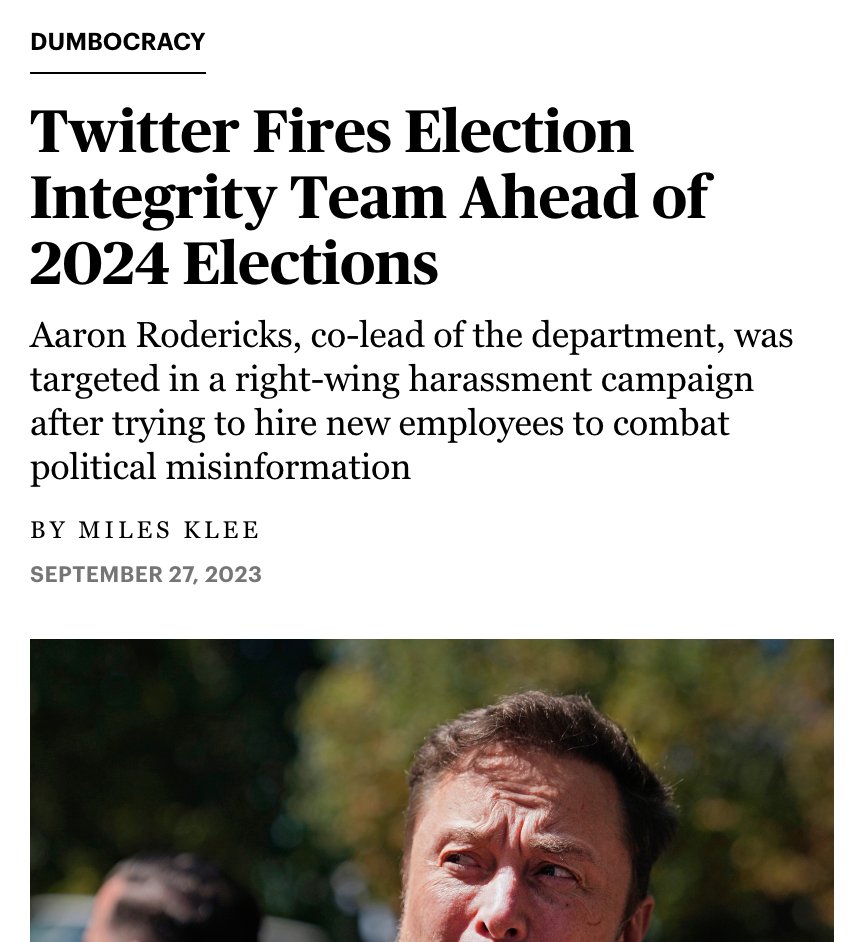Image resolution: width=864 pixels, height=942 pixels.
Task: Click the blurred person at photo's lower left
Action: click(x=174, y=901)
